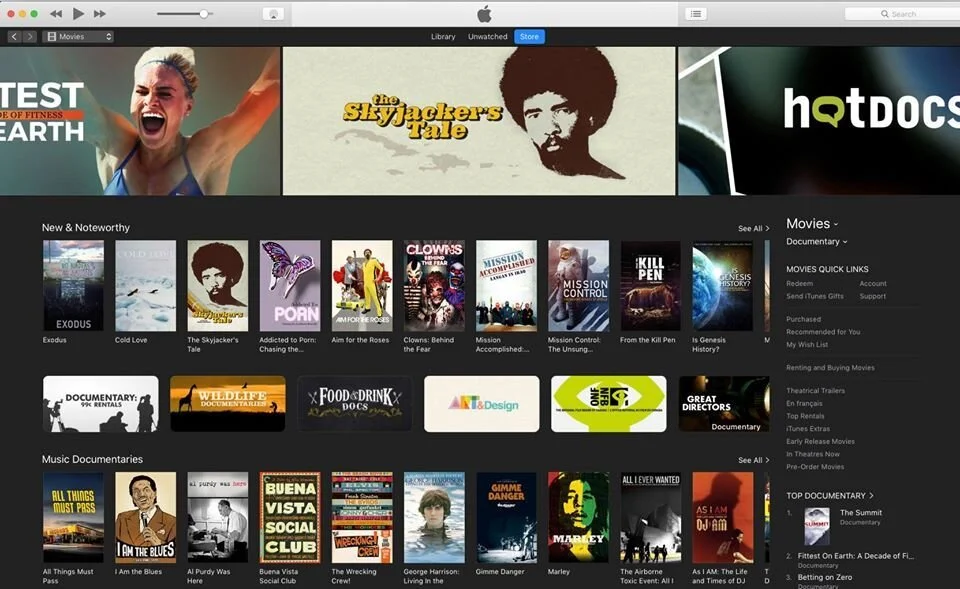Click the Account quick link
Image resolution: width=960 pixels, height=589 pixels.
(x=873, y=283)
